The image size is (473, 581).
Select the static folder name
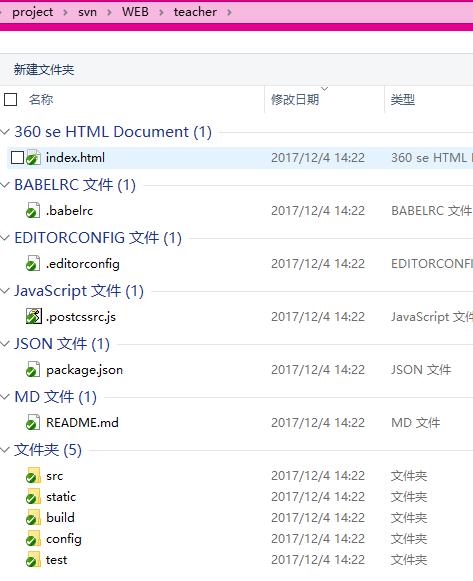tap(61, 497)
